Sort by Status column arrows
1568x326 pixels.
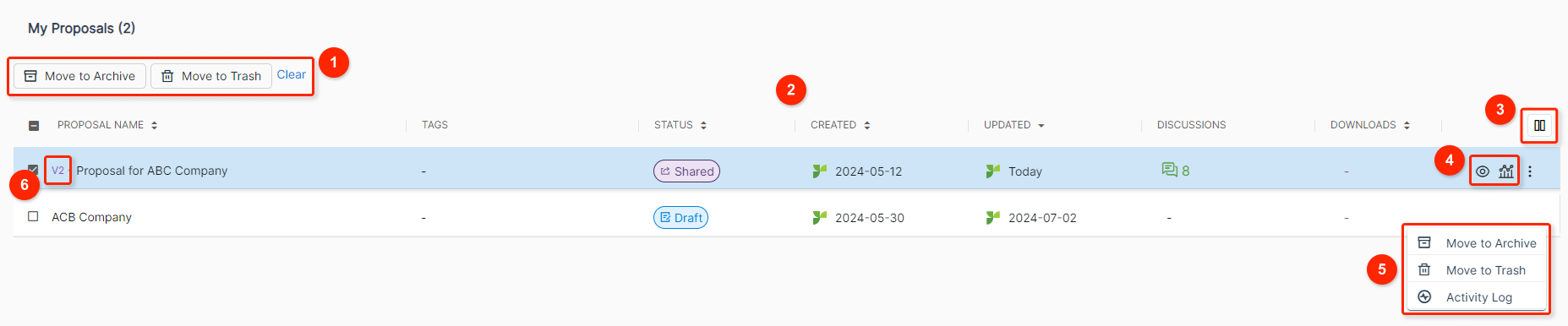(x=703, y=125)
